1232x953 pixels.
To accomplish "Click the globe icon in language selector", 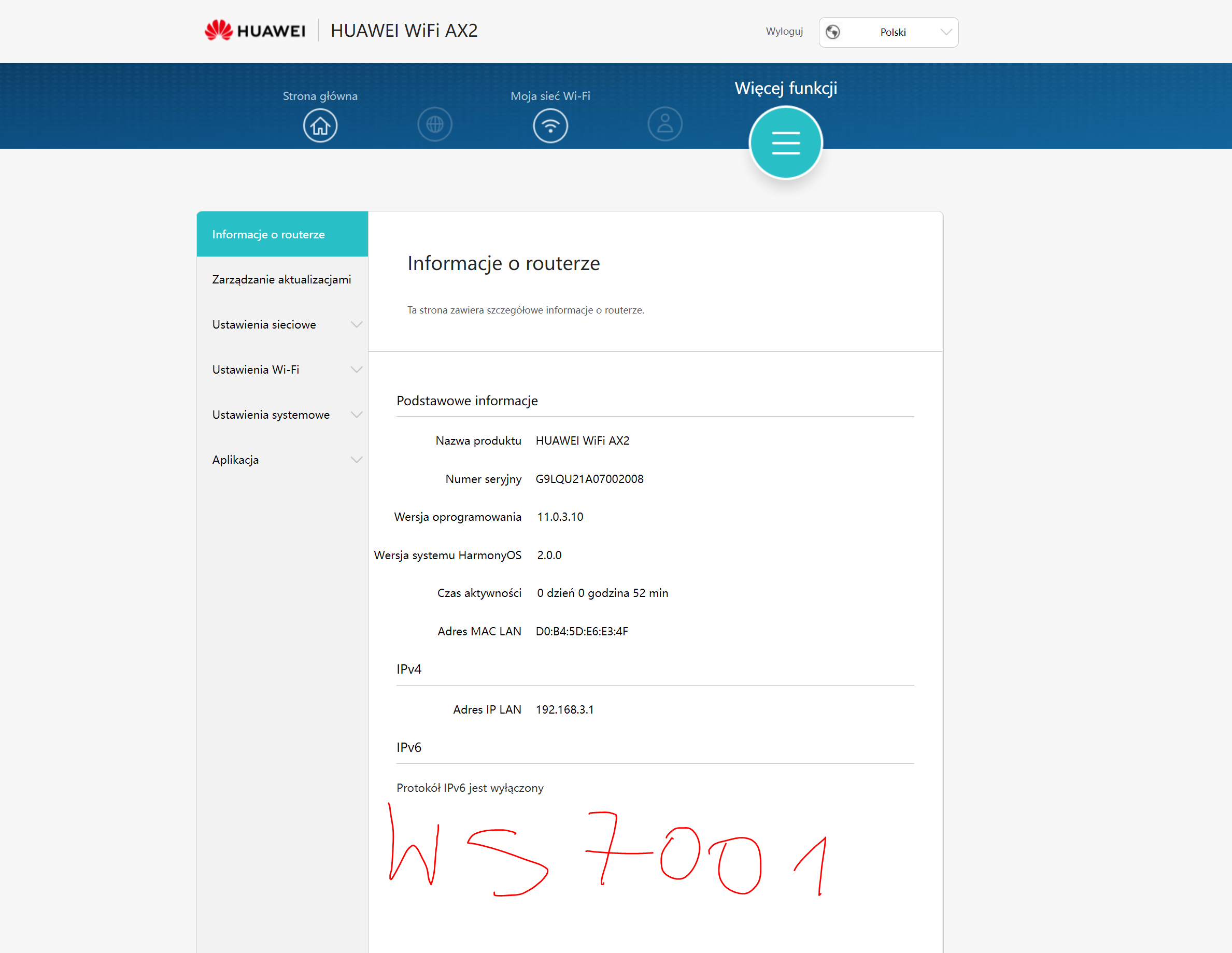I will pyautogui.click(x=832, y=32).
